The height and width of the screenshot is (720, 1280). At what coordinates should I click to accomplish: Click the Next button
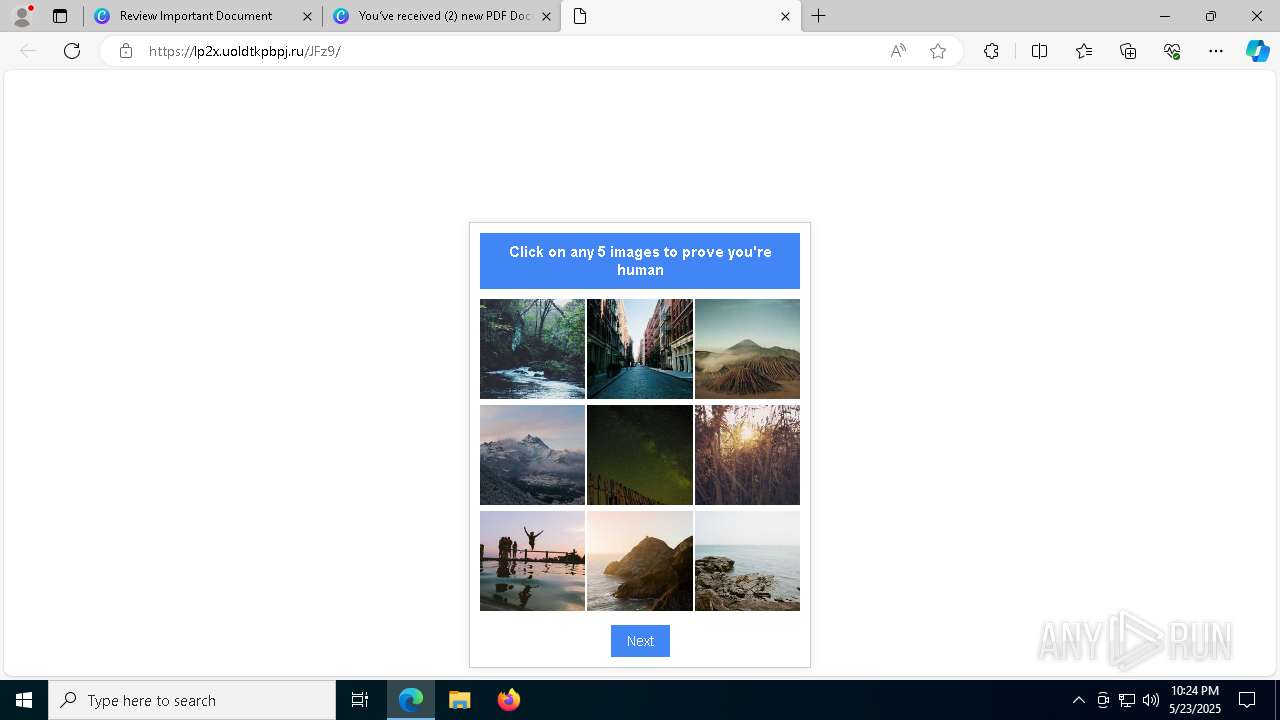(x=640, y=641)
